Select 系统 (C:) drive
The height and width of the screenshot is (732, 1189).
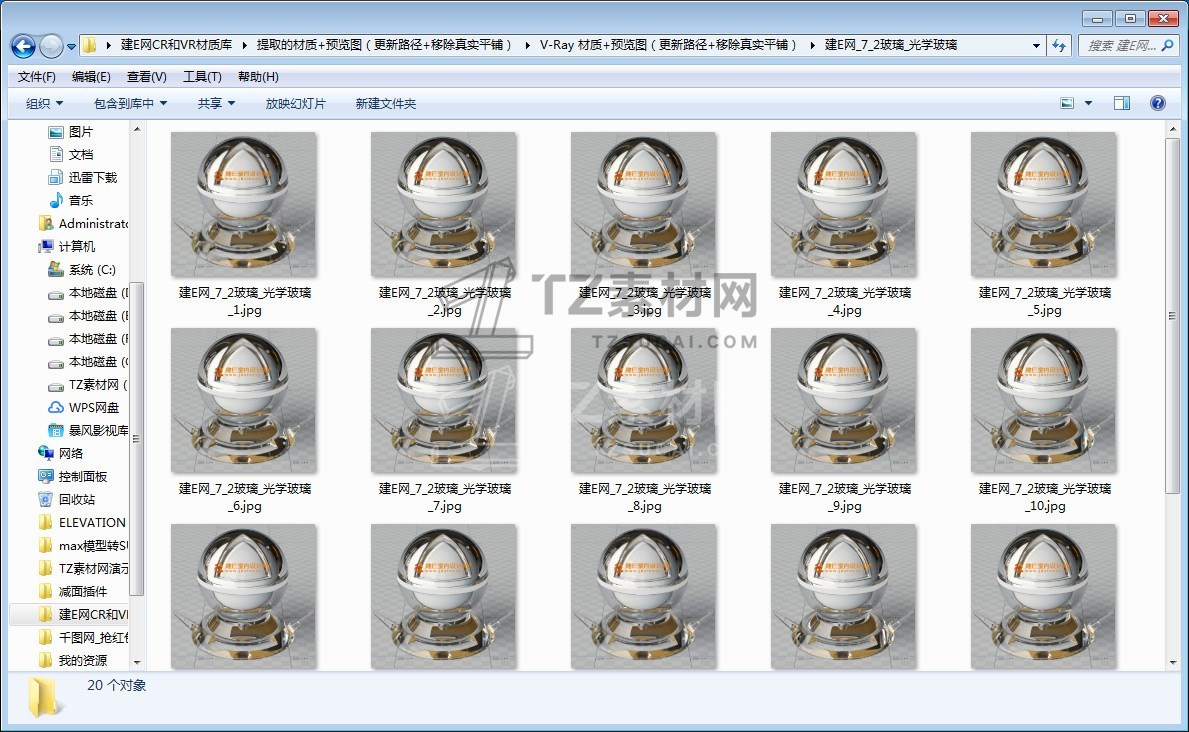tap(92, 270)
